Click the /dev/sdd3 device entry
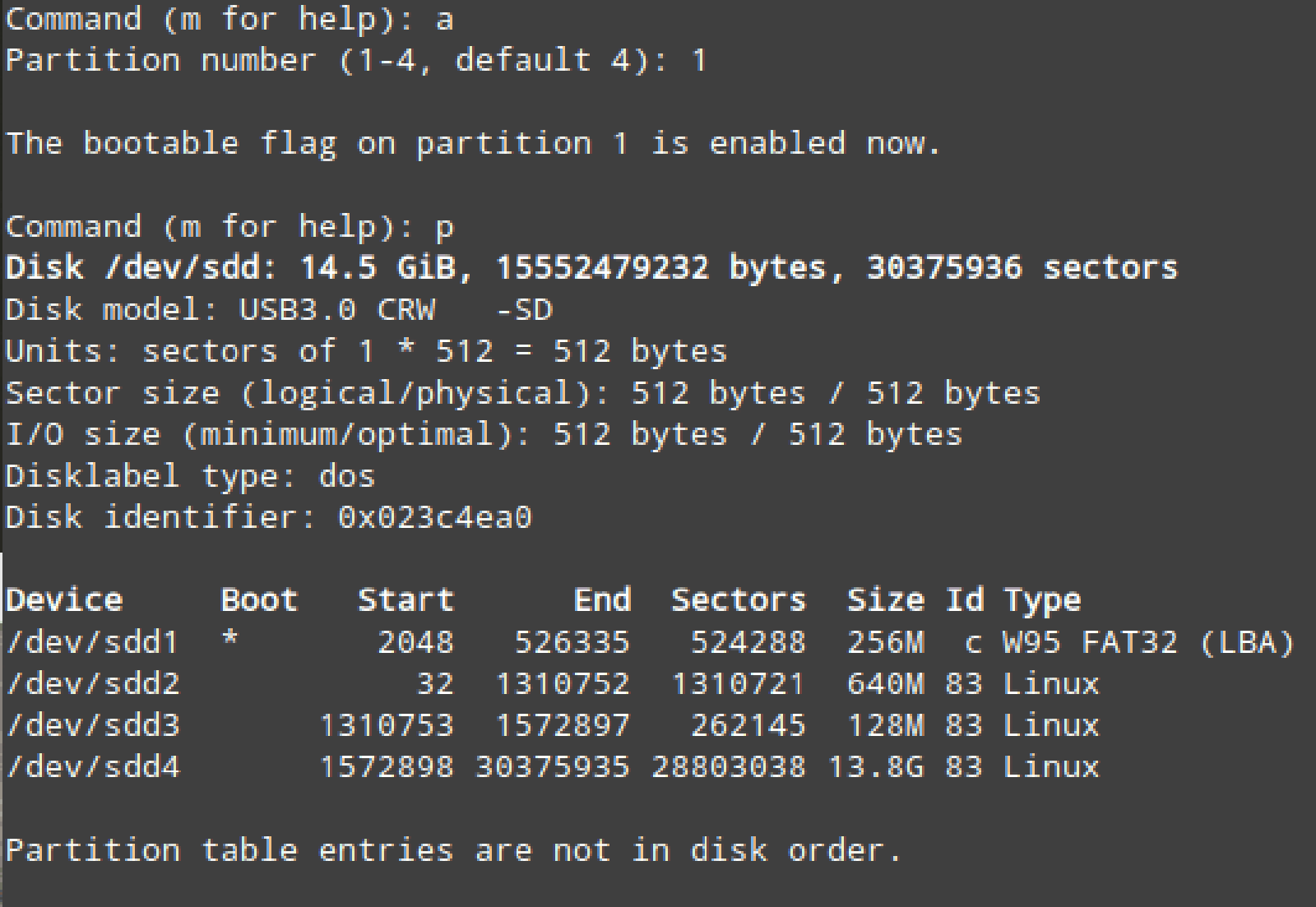The width and height of the screenshot is (1316, 907). pos(92,726)
